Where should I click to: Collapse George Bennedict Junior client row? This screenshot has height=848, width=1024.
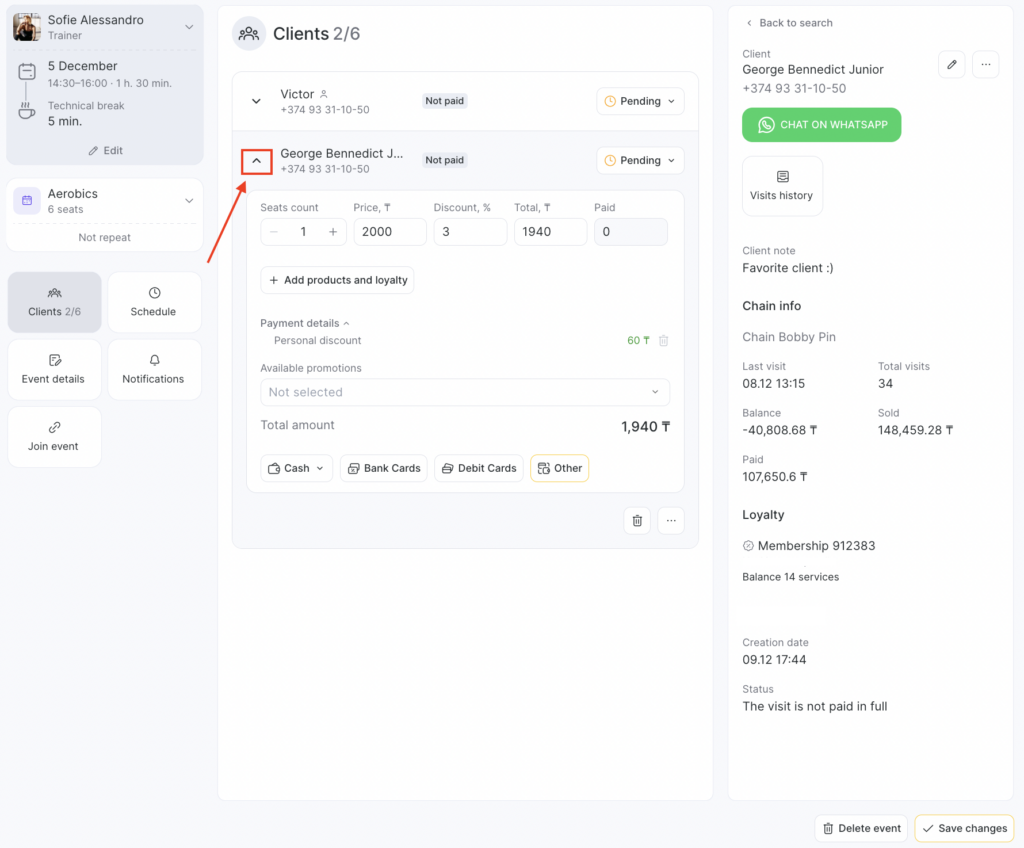[257, 161]
